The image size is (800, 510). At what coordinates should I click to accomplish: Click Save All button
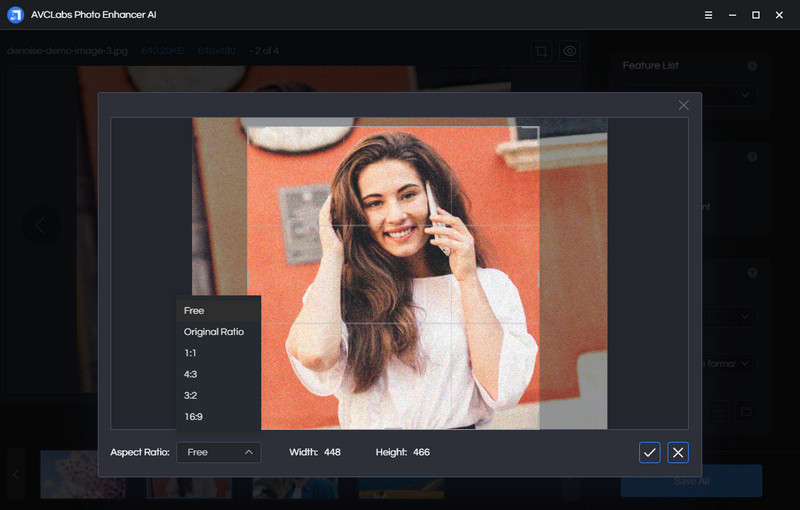click(x=691, y=481)
